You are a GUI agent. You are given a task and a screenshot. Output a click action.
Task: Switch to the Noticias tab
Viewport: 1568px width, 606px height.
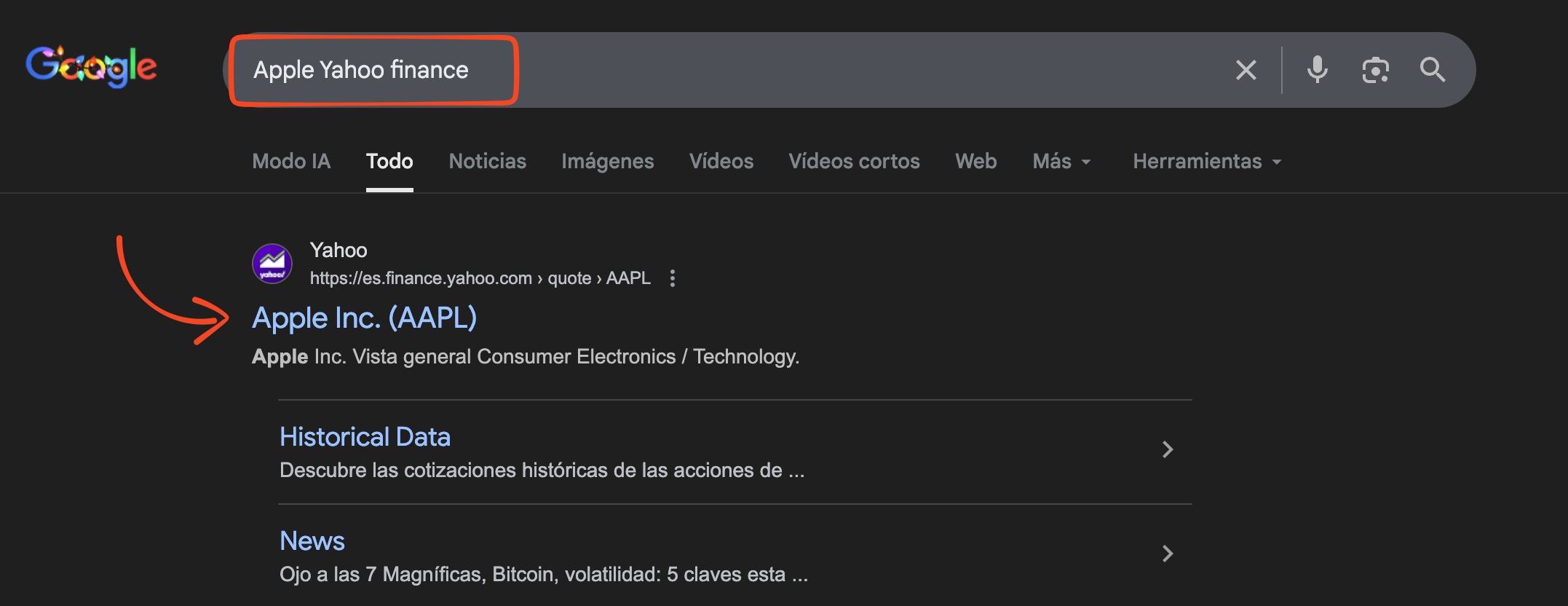(487, 161)
